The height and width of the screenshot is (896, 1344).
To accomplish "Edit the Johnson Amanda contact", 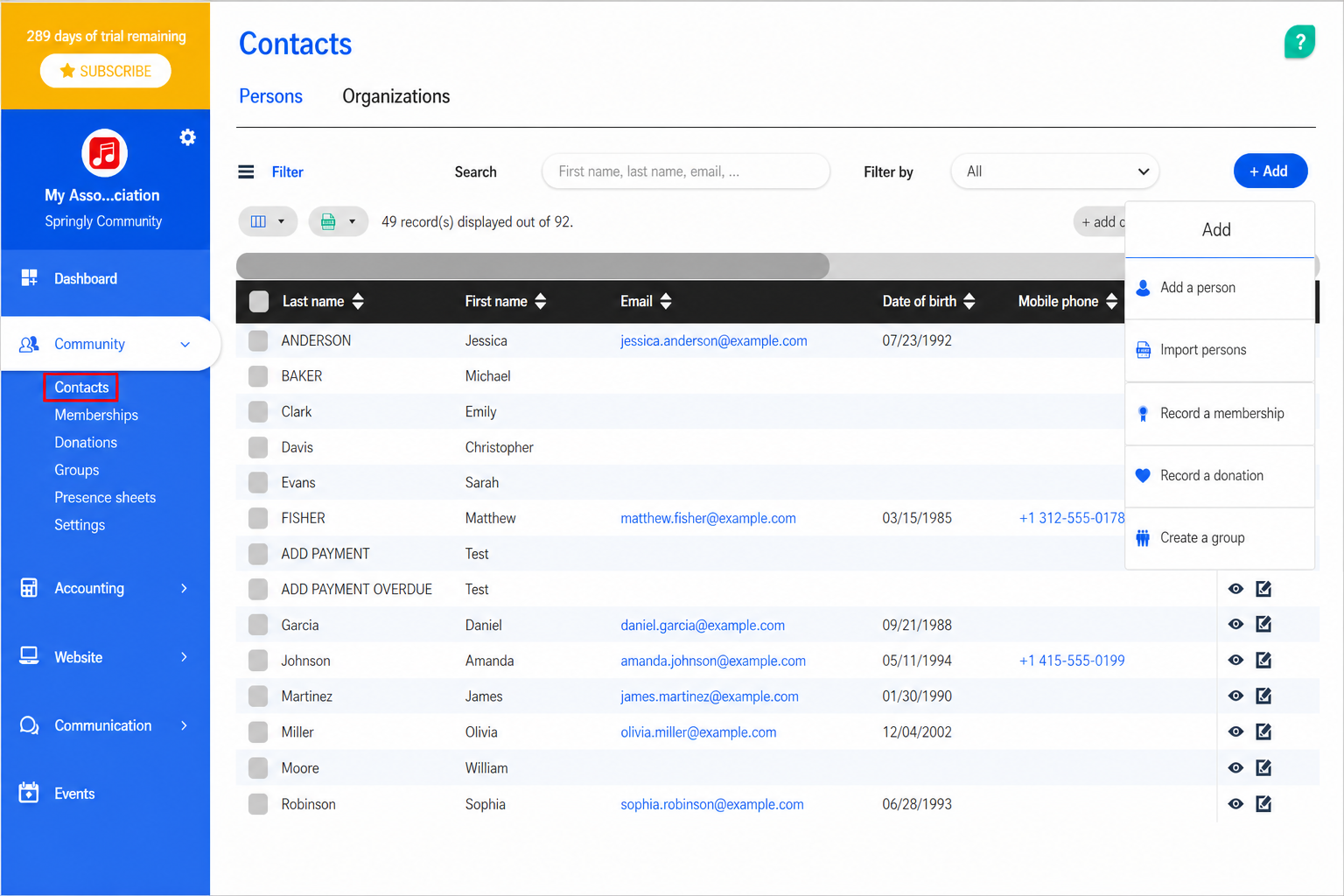I will [1263, 660].
